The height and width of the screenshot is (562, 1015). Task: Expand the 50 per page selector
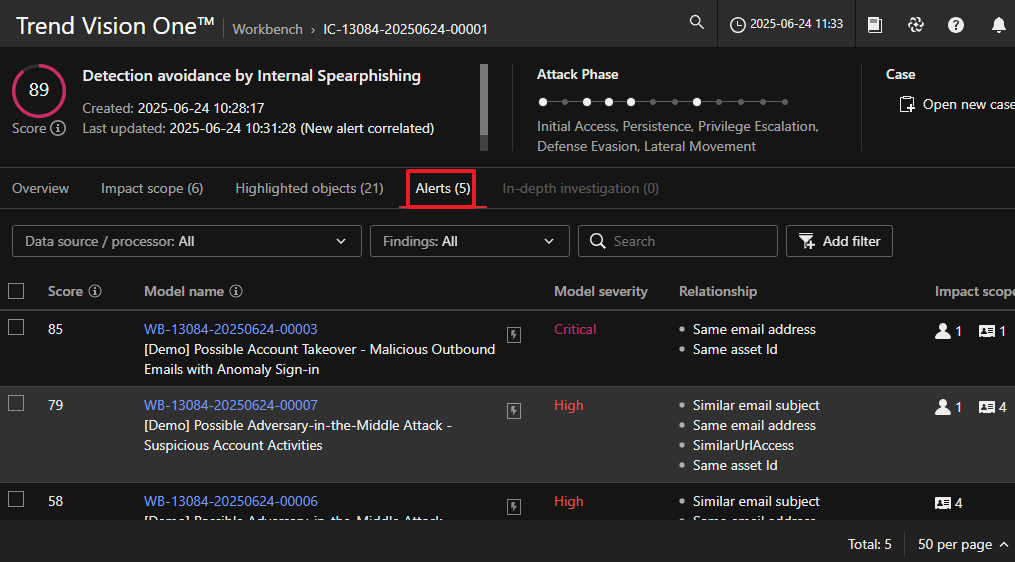[x=962, y=545]
